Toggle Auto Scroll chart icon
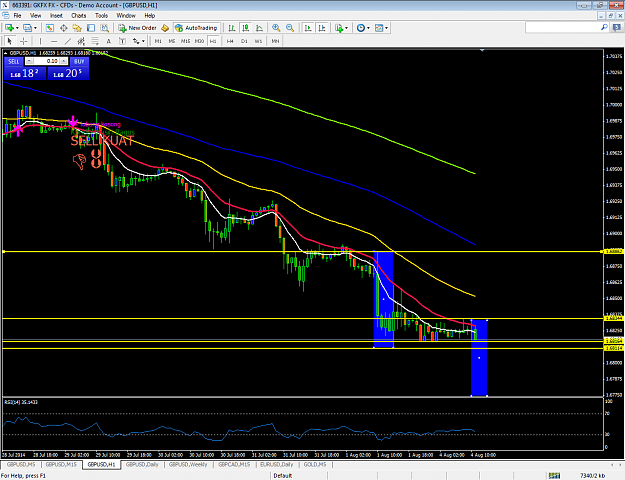Viewport: 625px width, 480px height. coord(308,28)
